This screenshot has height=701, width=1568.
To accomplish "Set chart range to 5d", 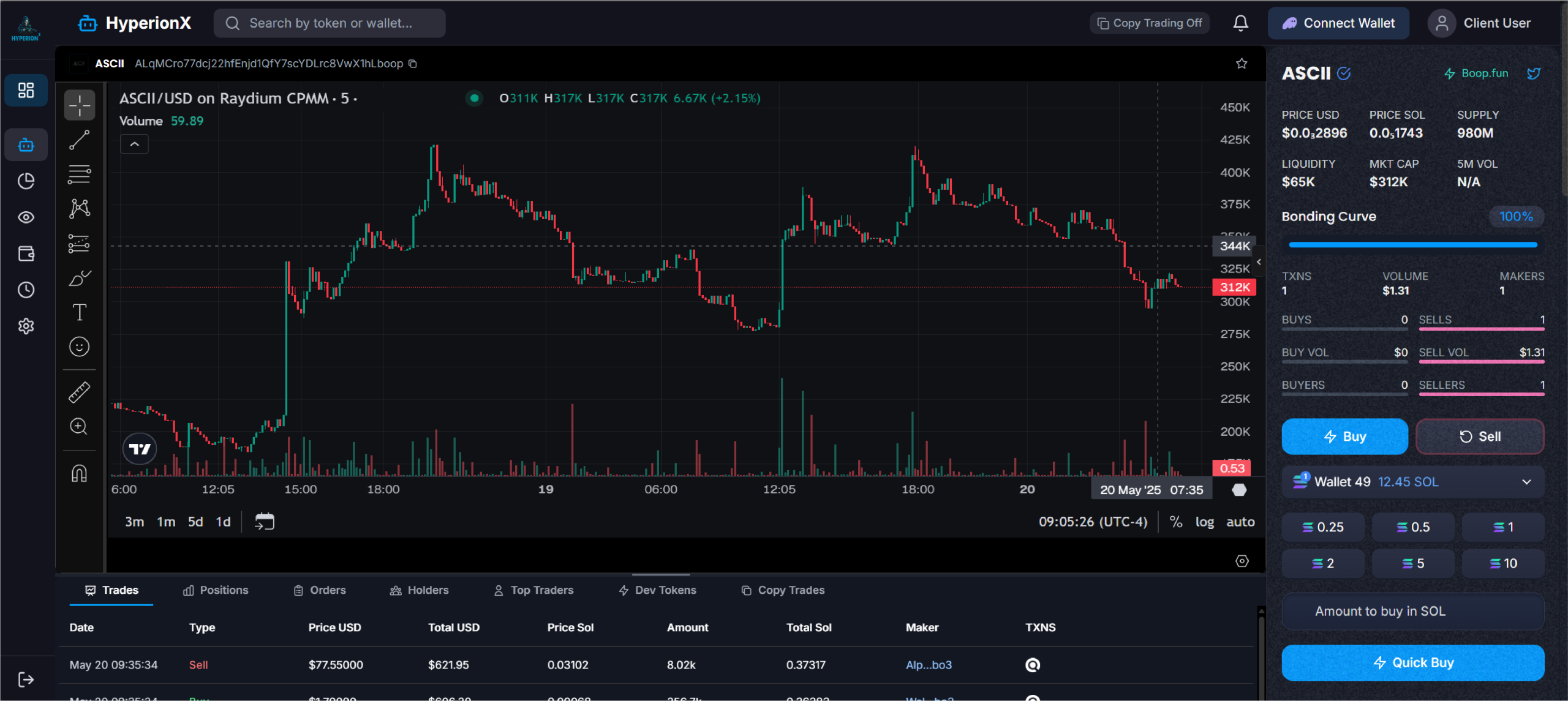I will click(195, 522).
